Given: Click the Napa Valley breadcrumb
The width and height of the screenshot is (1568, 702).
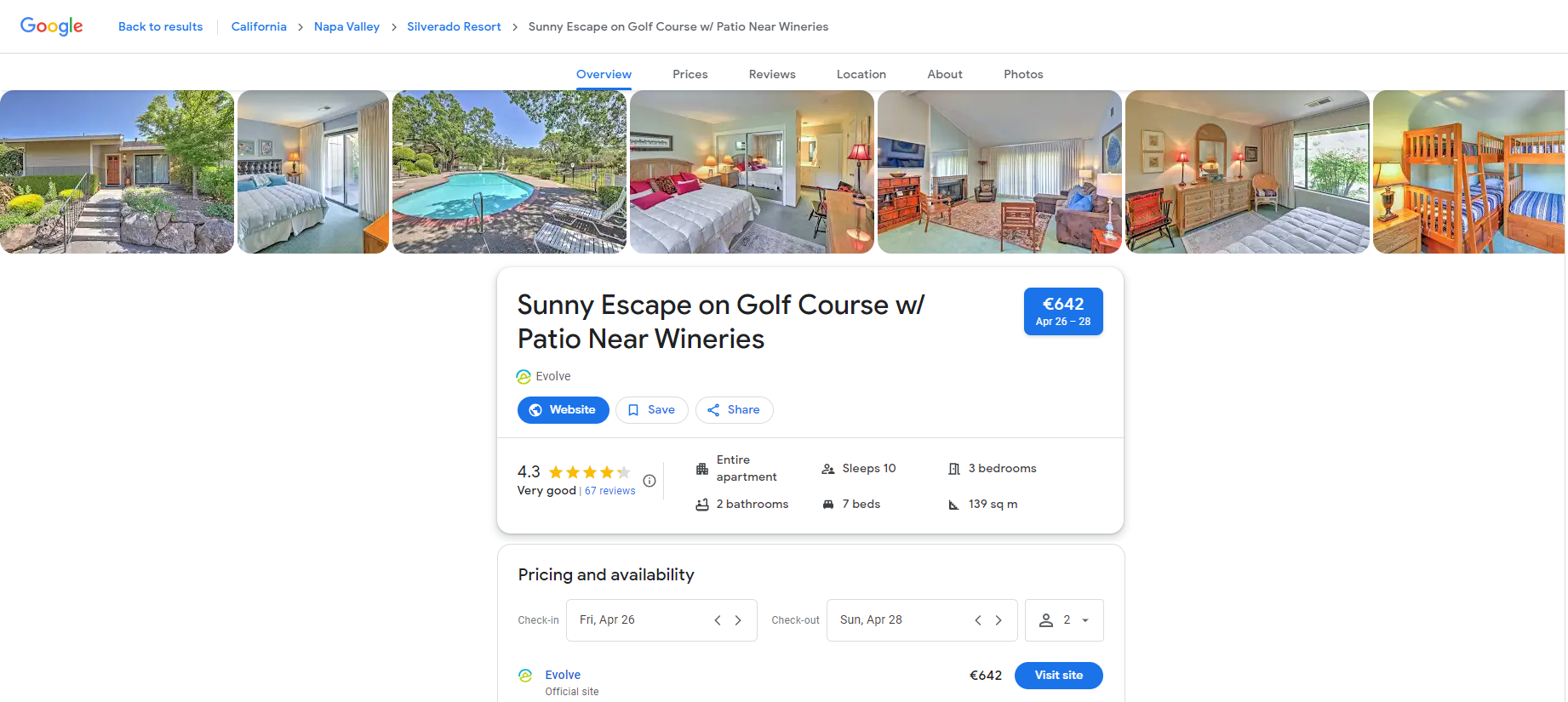Looking at the screenshot, I should (346, 26).
